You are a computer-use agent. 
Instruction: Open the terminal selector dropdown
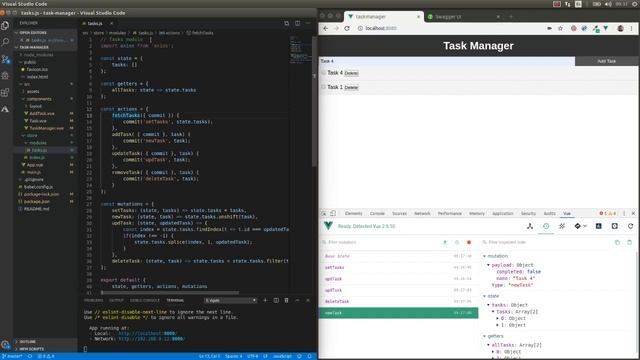[231, 300]
